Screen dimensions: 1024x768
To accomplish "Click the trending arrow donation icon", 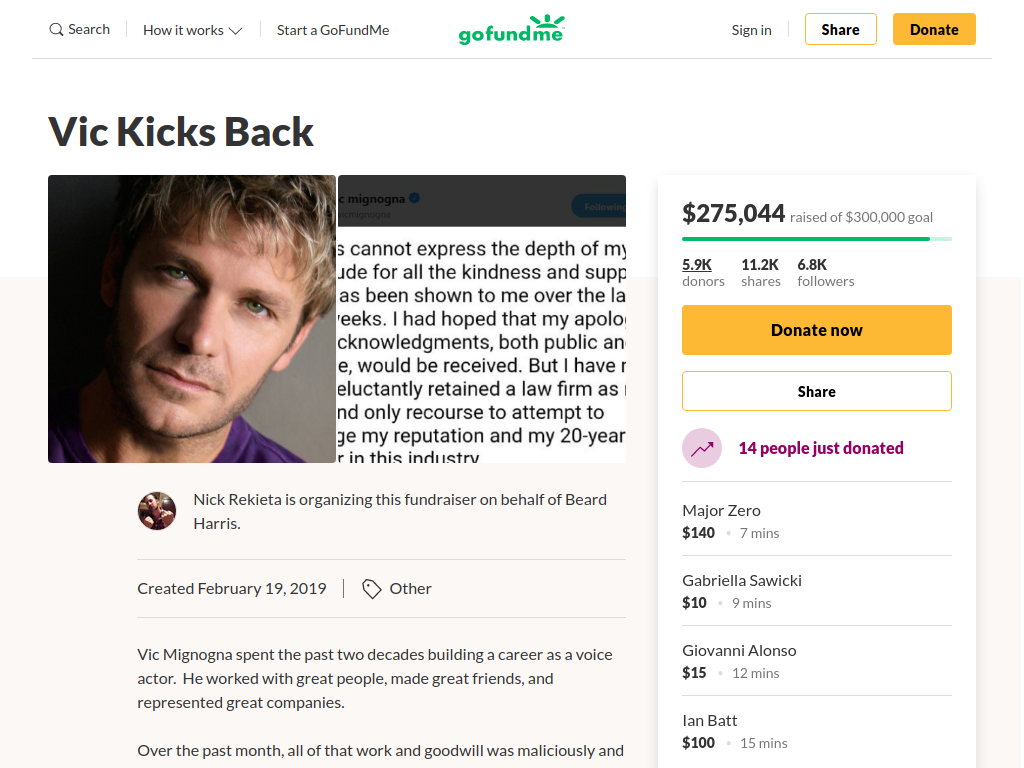I will click(x=702, y=448).
